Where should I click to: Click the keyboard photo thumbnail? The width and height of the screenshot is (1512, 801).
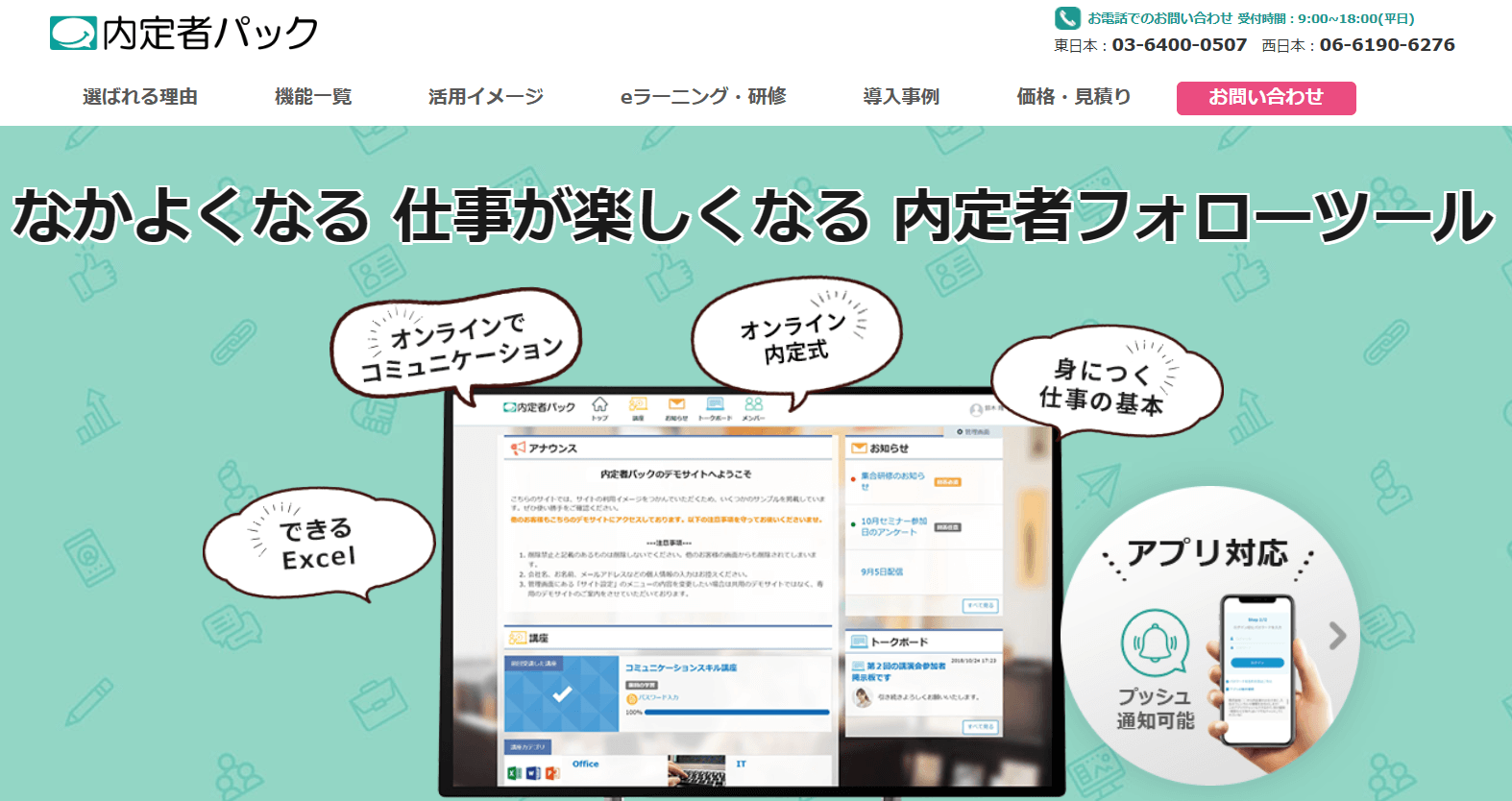tap(696, 771)
